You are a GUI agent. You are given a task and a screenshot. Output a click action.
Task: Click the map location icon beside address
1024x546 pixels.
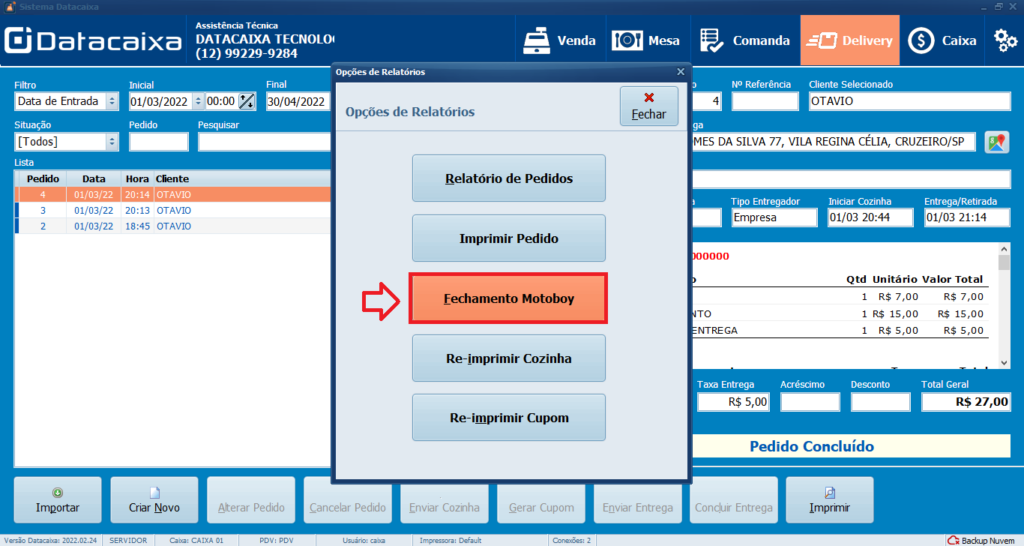(995, 142)
